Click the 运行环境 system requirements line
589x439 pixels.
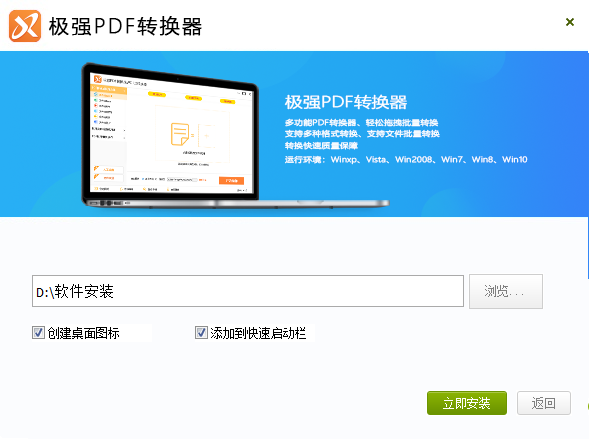point(406,160)
